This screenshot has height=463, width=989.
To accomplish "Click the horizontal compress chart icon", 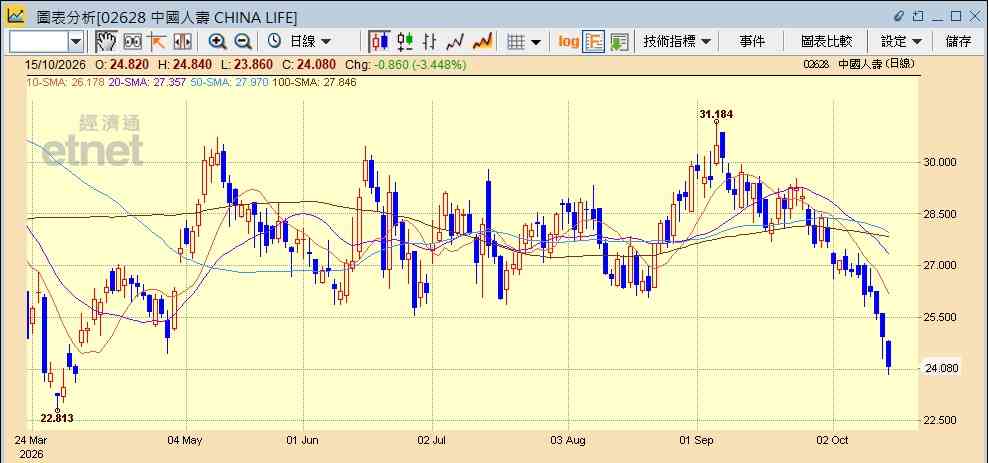I will [182, 42].
